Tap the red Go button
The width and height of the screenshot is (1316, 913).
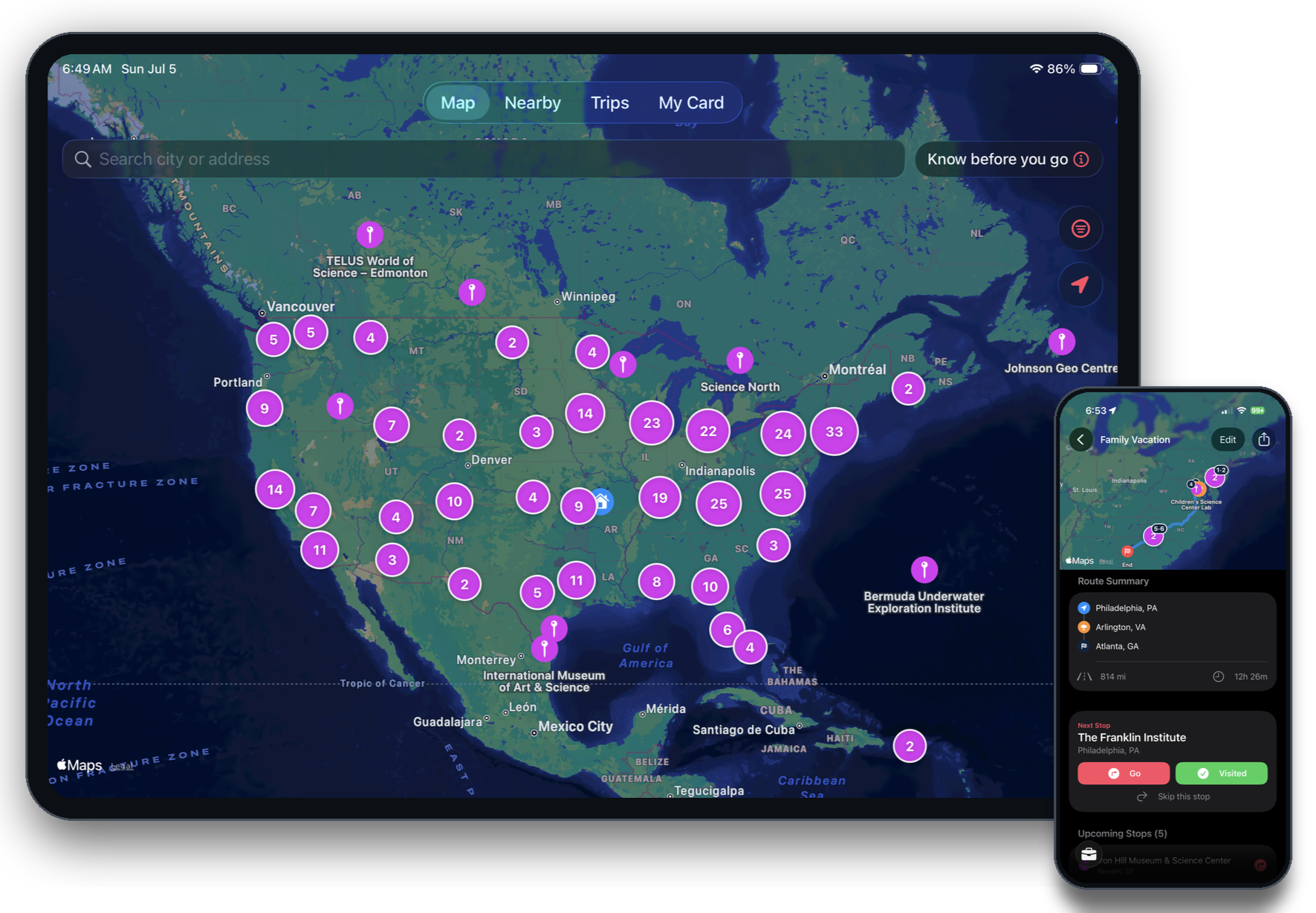[x=1124, y=773]
